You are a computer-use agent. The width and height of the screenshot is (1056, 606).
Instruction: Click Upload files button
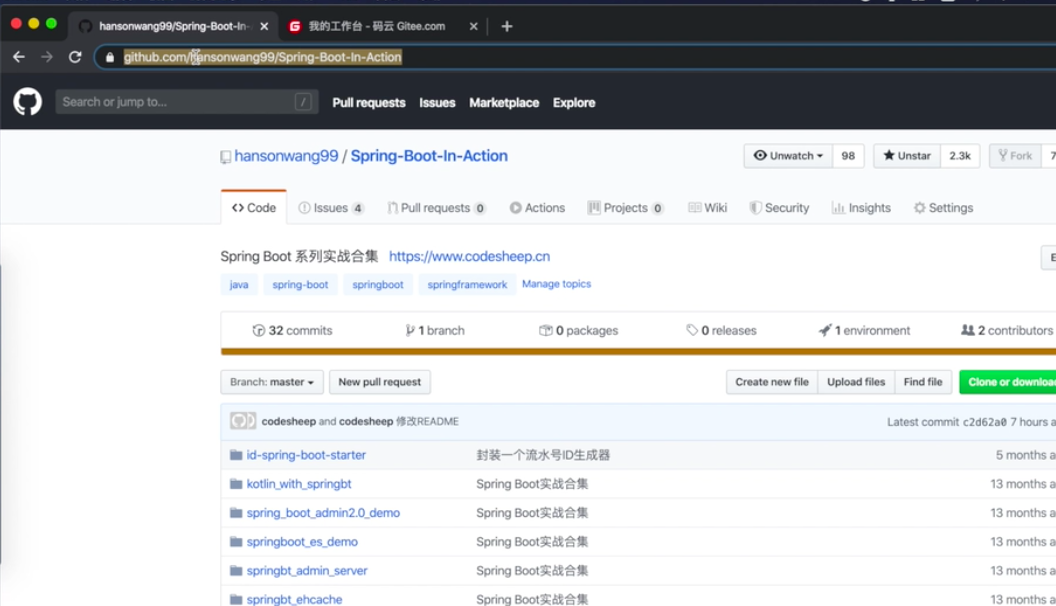click(x=856, y=382)
